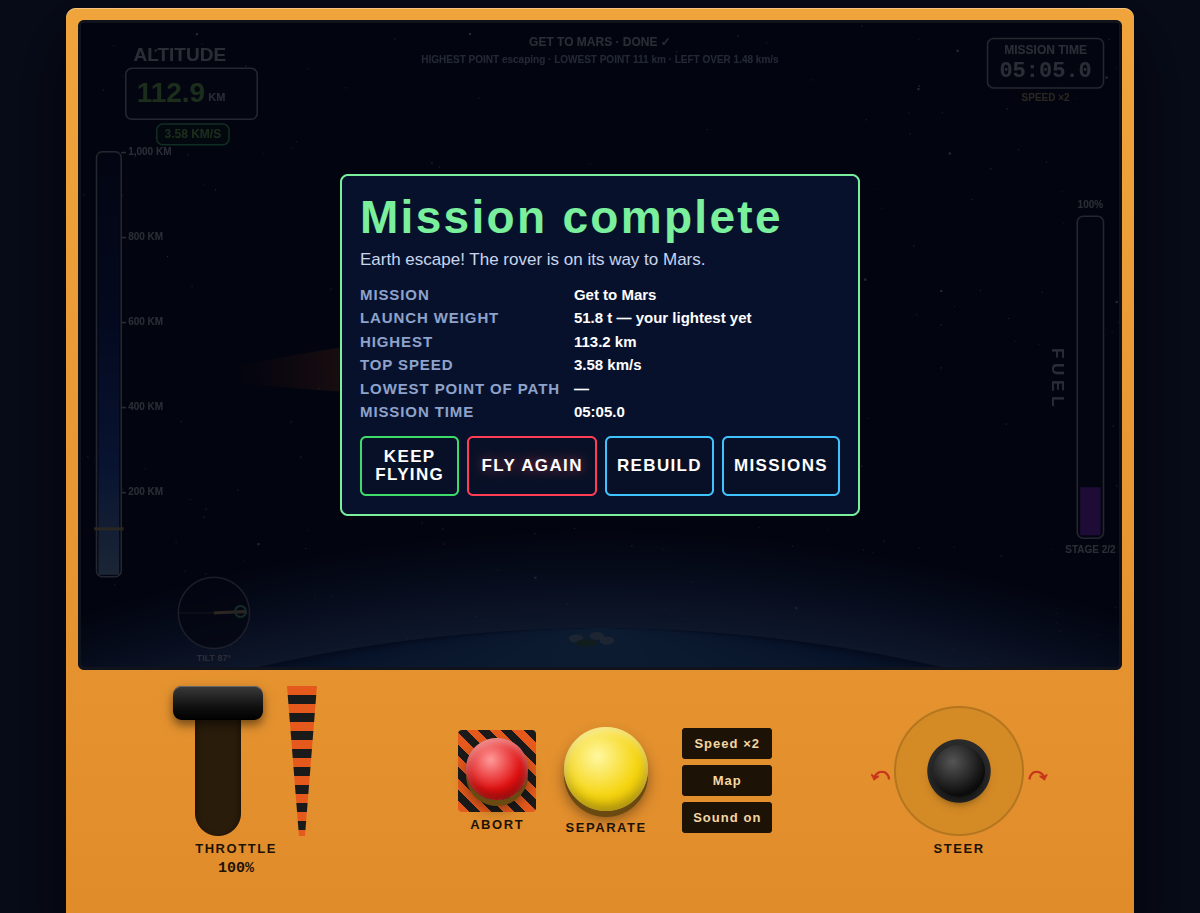Toggle the Speed ×2 setting
This screenshot has height=913, width=1200.
pos(727,743)
